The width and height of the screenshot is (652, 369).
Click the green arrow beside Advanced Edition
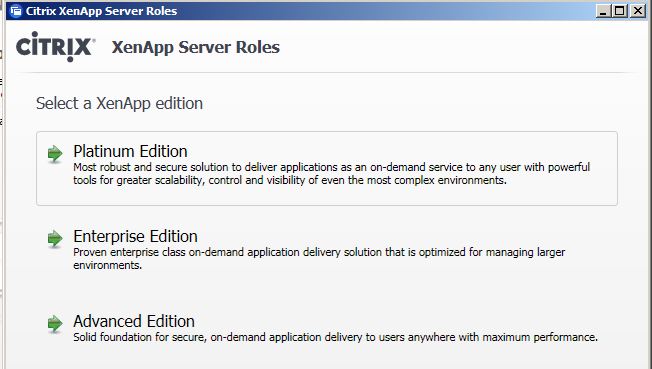(55, 323)
